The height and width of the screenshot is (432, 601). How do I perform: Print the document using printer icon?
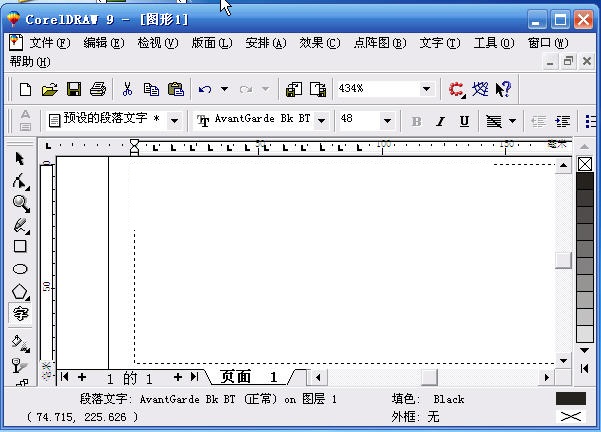[98, 89]
